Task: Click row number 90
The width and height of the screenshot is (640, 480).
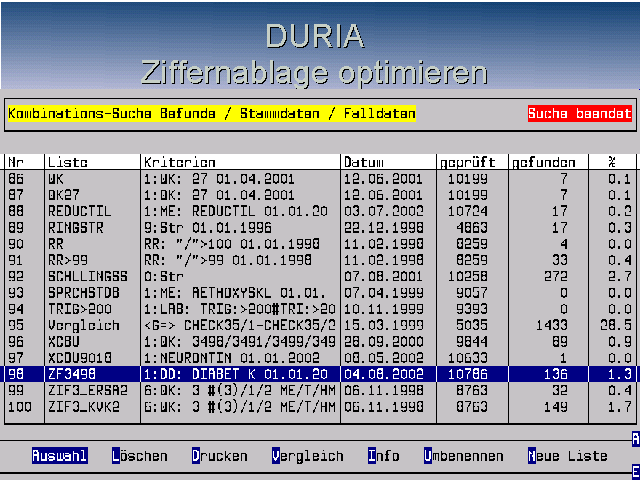Action: coord(16,244)
